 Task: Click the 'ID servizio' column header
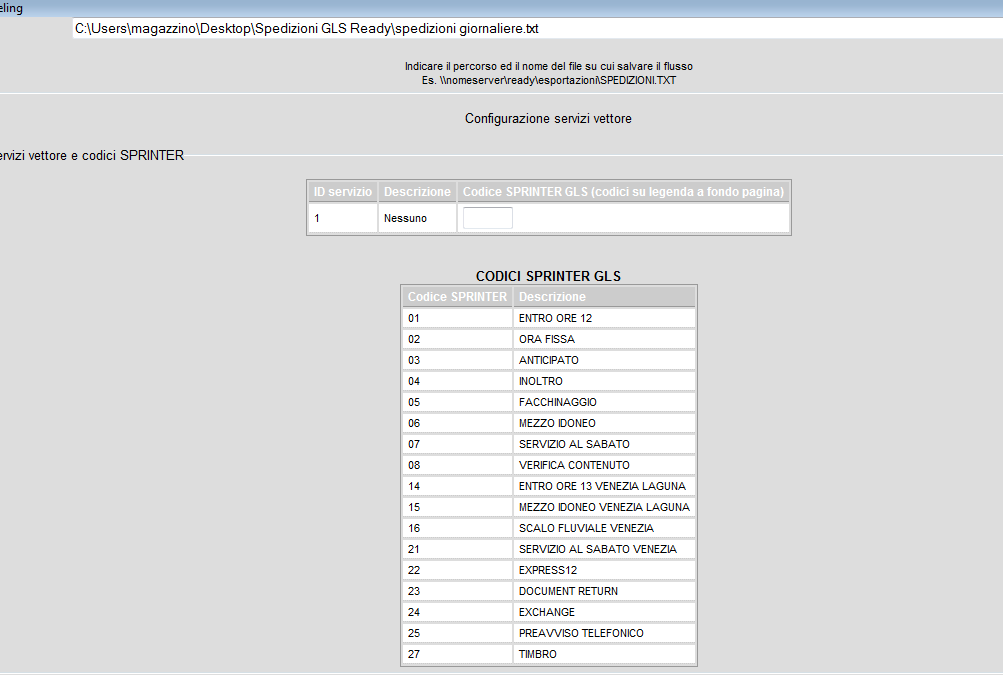pyautogui.click(x=342, y=192)
